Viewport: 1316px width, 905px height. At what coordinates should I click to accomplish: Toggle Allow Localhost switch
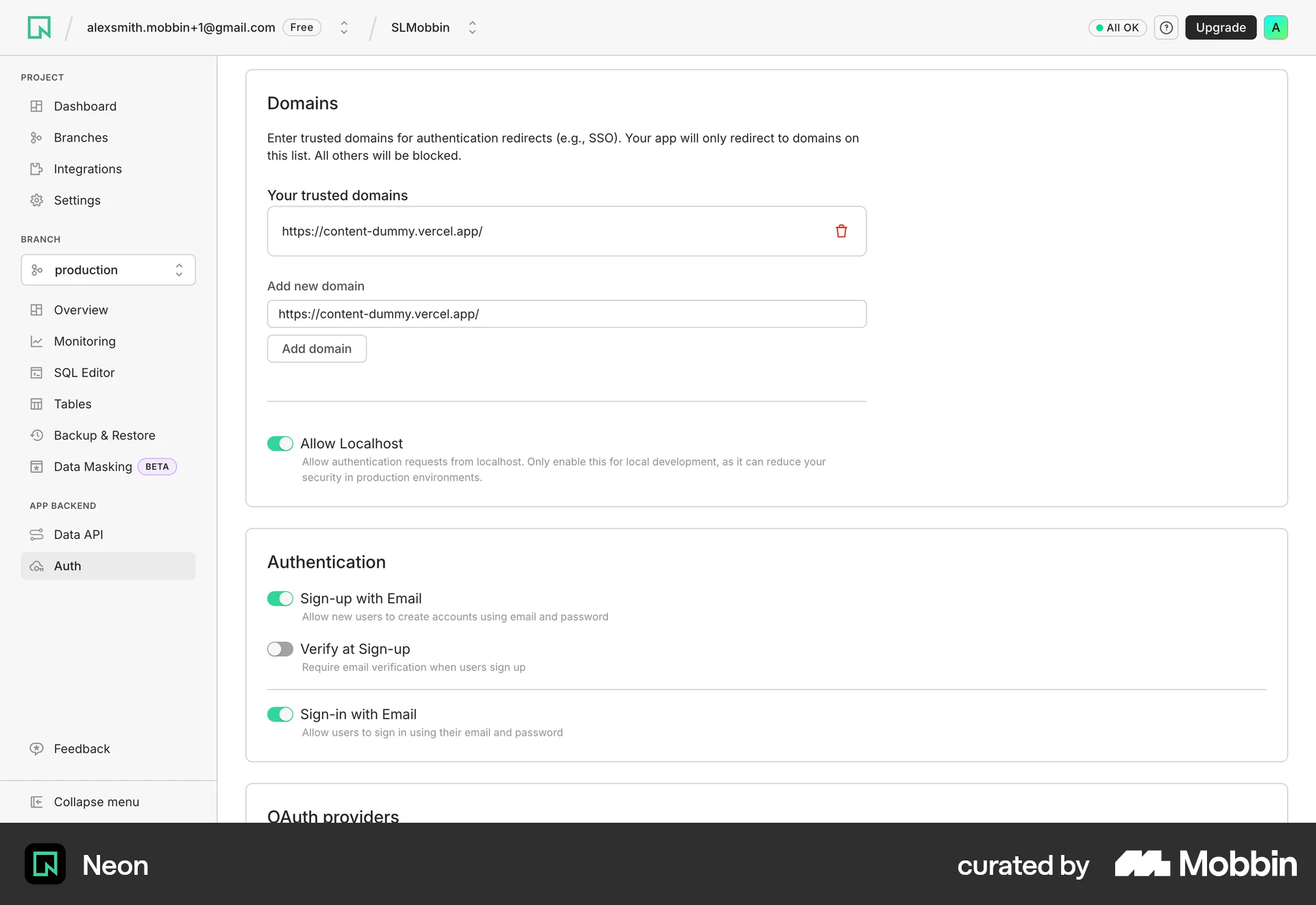[280, 444]
